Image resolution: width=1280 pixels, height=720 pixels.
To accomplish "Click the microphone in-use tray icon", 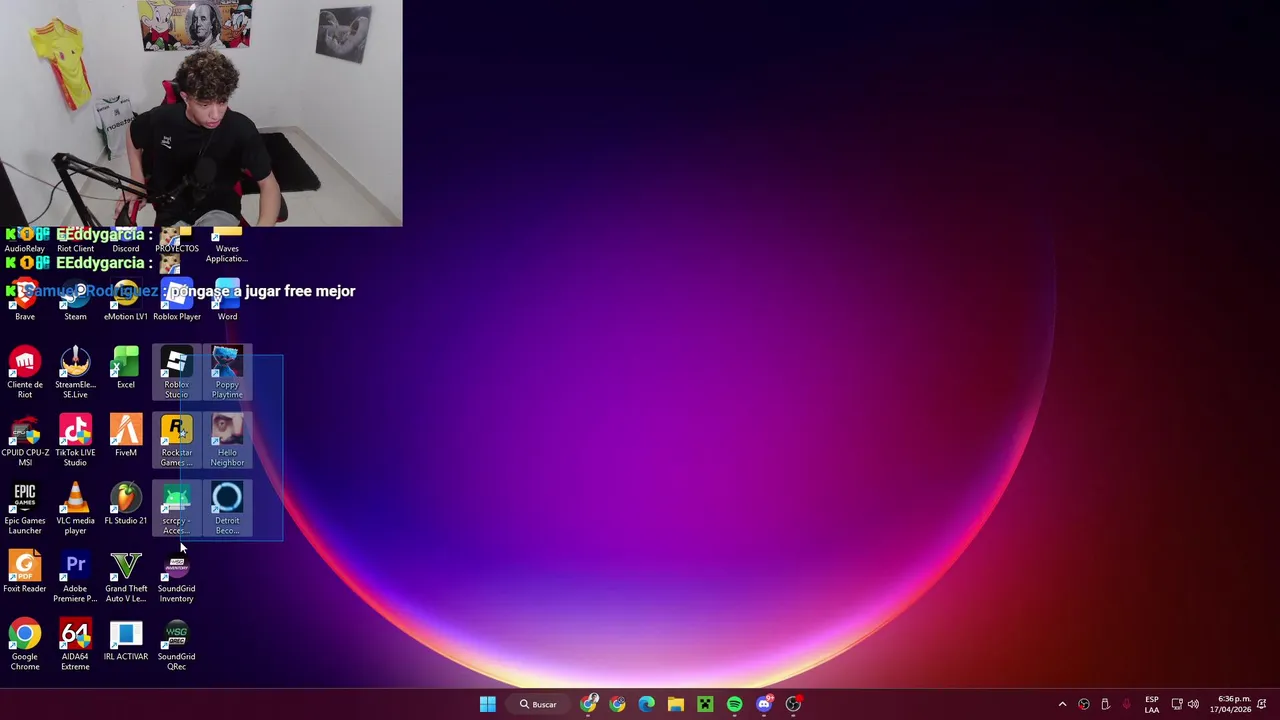I will pos(1127,704).
